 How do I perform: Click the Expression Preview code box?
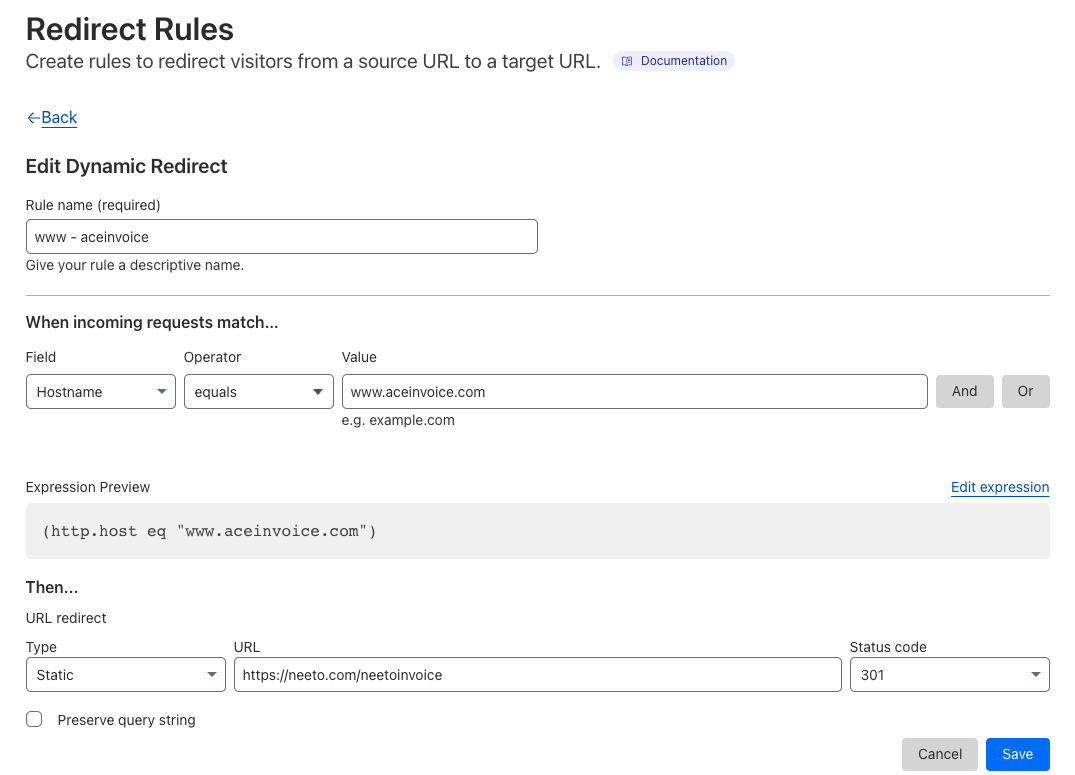click(537, 531)
